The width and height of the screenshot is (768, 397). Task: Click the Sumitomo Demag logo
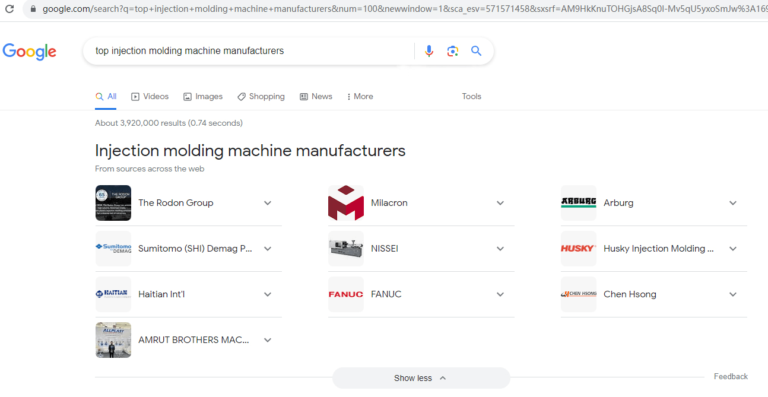coord(113,248)
